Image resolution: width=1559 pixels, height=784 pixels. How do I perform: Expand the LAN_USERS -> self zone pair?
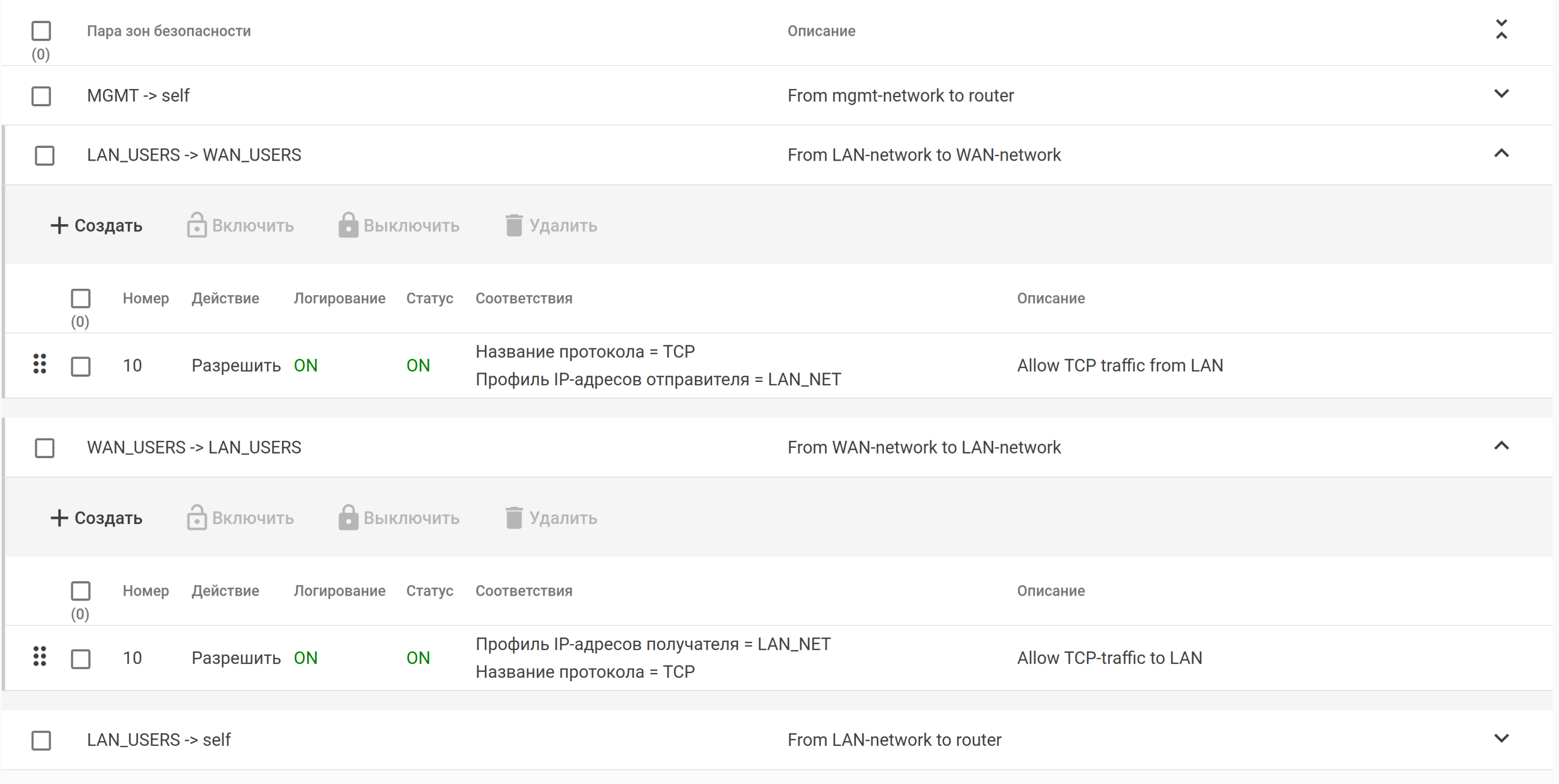point(1501,738)
